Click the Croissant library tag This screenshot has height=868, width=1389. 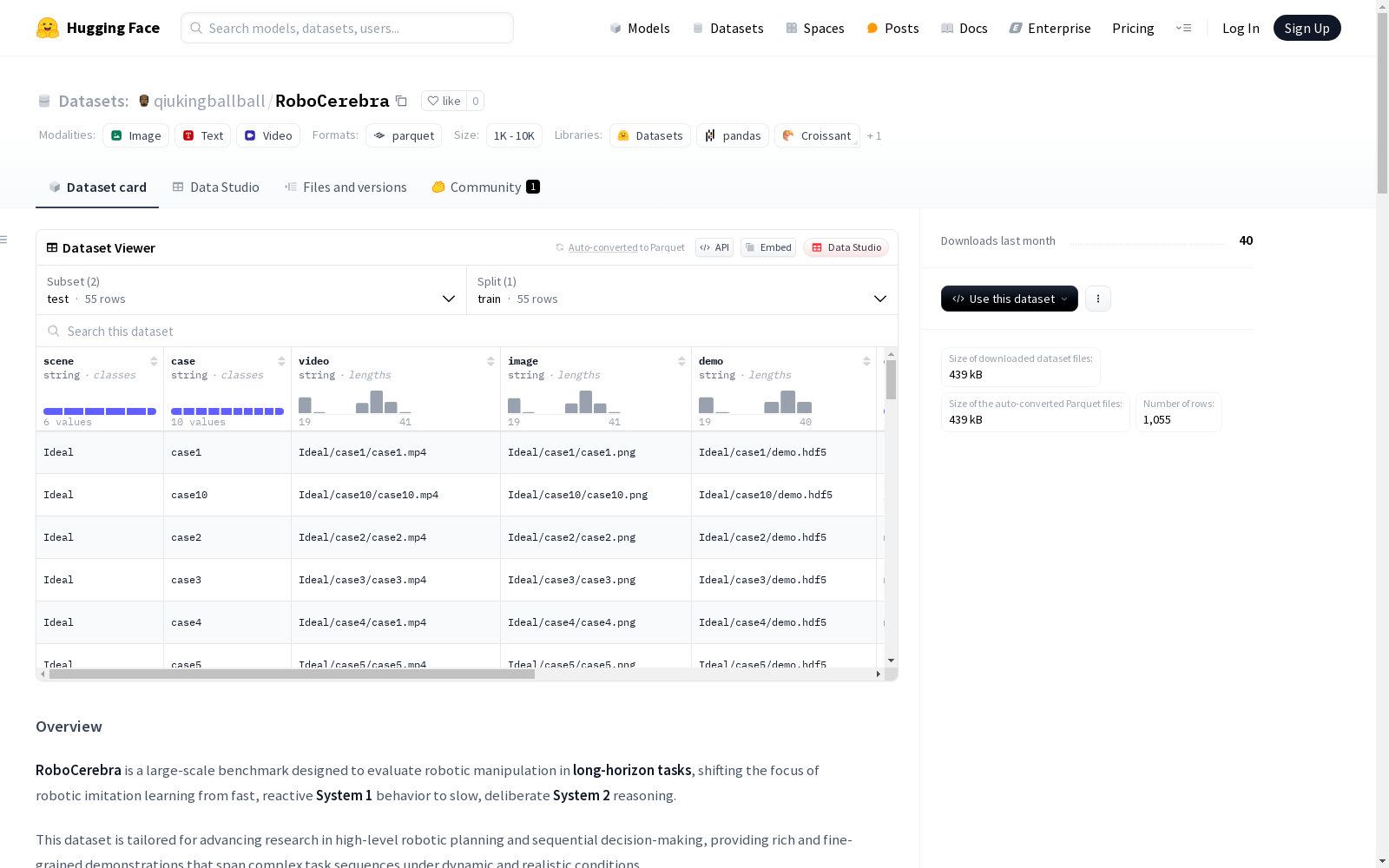(x=817, y=135)
